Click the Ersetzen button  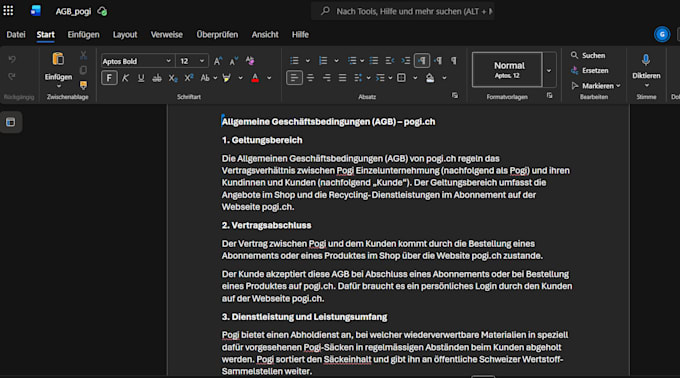[x=590, y=70]
